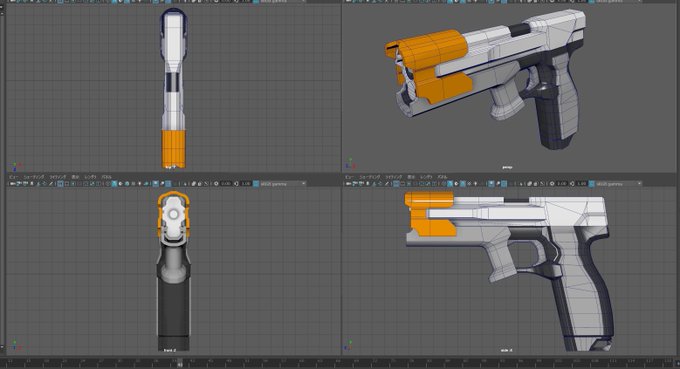Screen dimensions: 680x369
Task: Open シェーディング (Shading) menu in side view panel
Action: (x=369, y=177)
